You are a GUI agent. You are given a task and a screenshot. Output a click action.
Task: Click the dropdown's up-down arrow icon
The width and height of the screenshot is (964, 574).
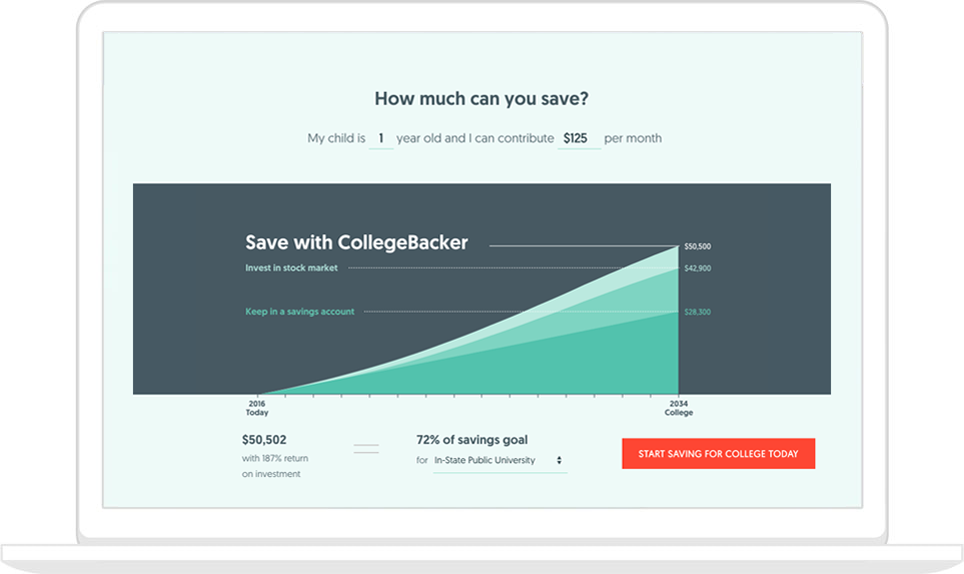click(559, 460)
